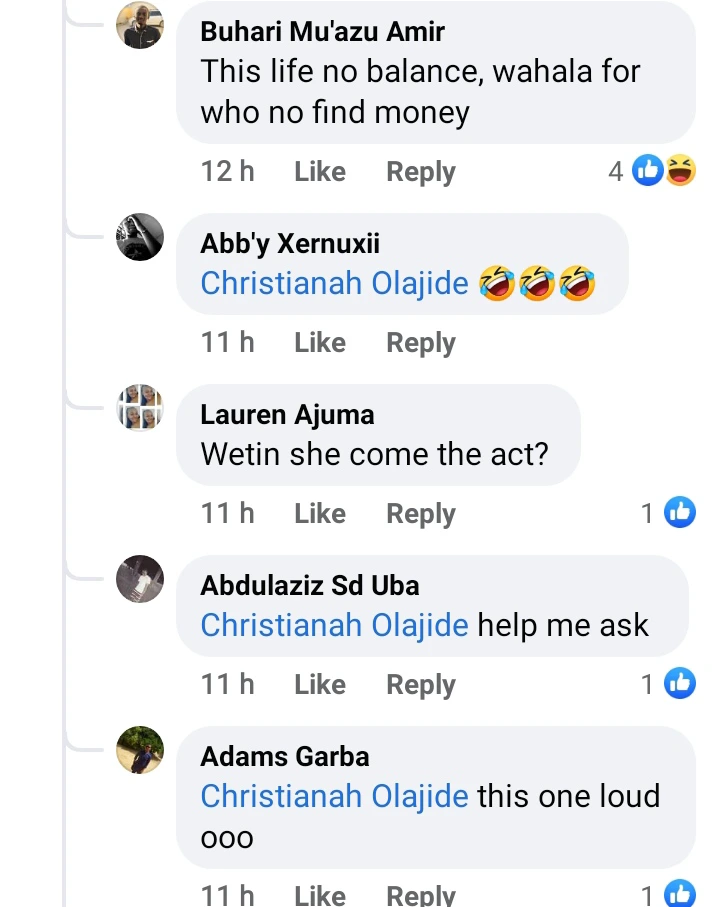Open Abb'y Xernuxii's profile avatar
The width and height of the screenshot is (720, 907).
tap(140, 237)
